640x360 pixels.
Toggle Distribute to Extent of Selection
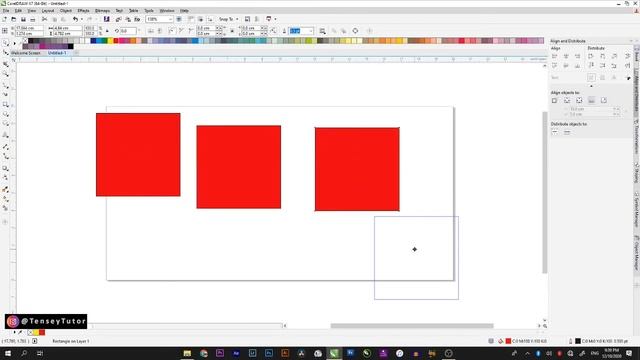(x=555, y=132)
